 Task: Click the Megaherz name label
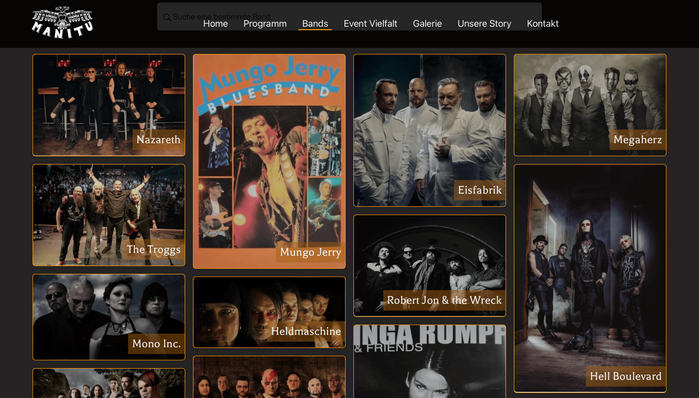point(637,140)
